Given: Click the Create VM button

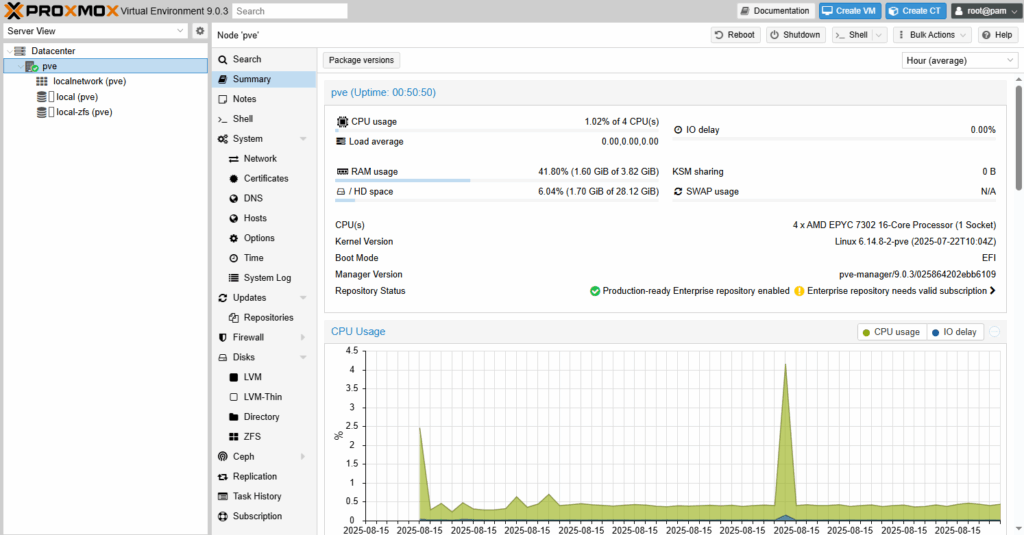Looking at the screenshot, I should [x=850, y=10].
